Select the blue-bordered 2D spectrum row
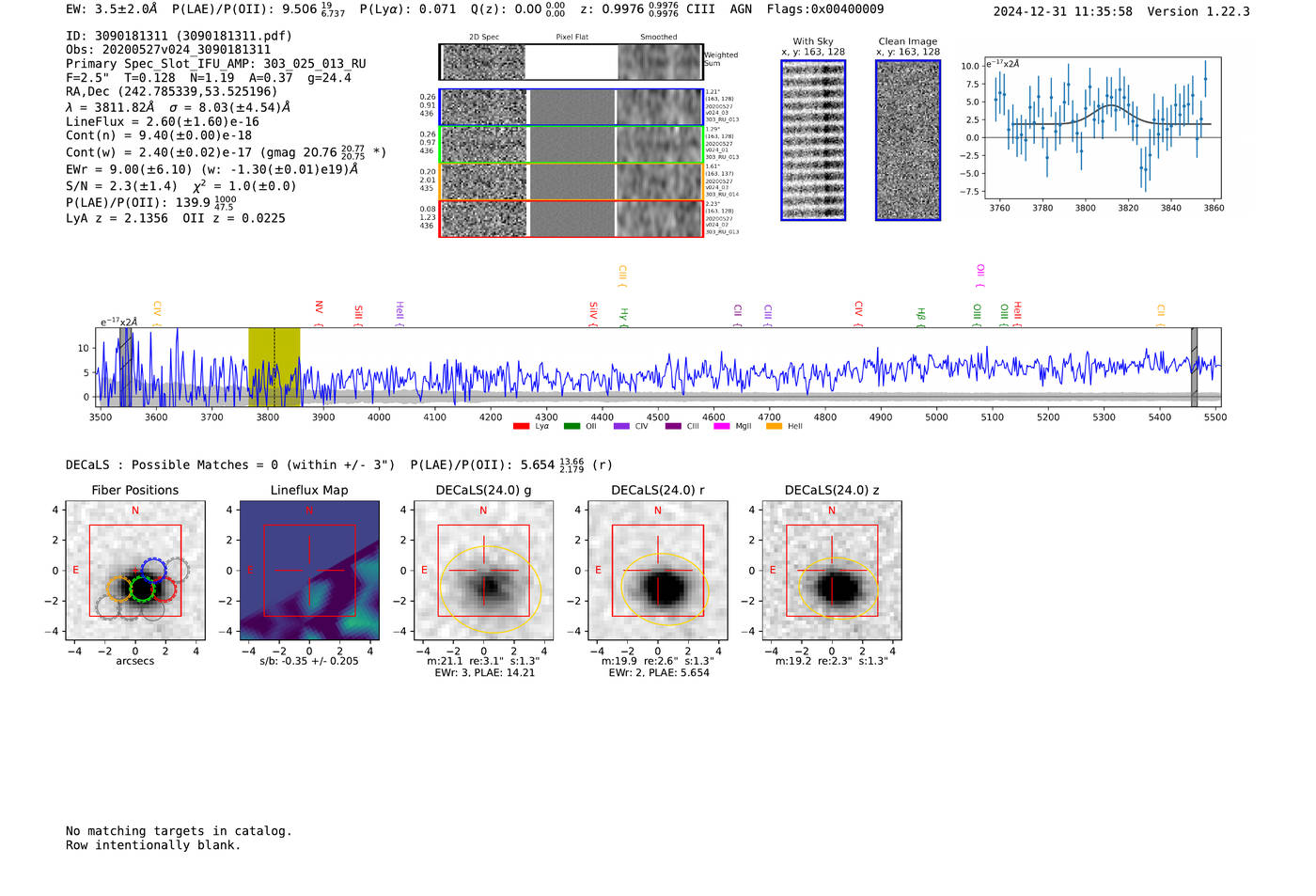This screenshot has width=1316, height=896. [x=571, y=107]
